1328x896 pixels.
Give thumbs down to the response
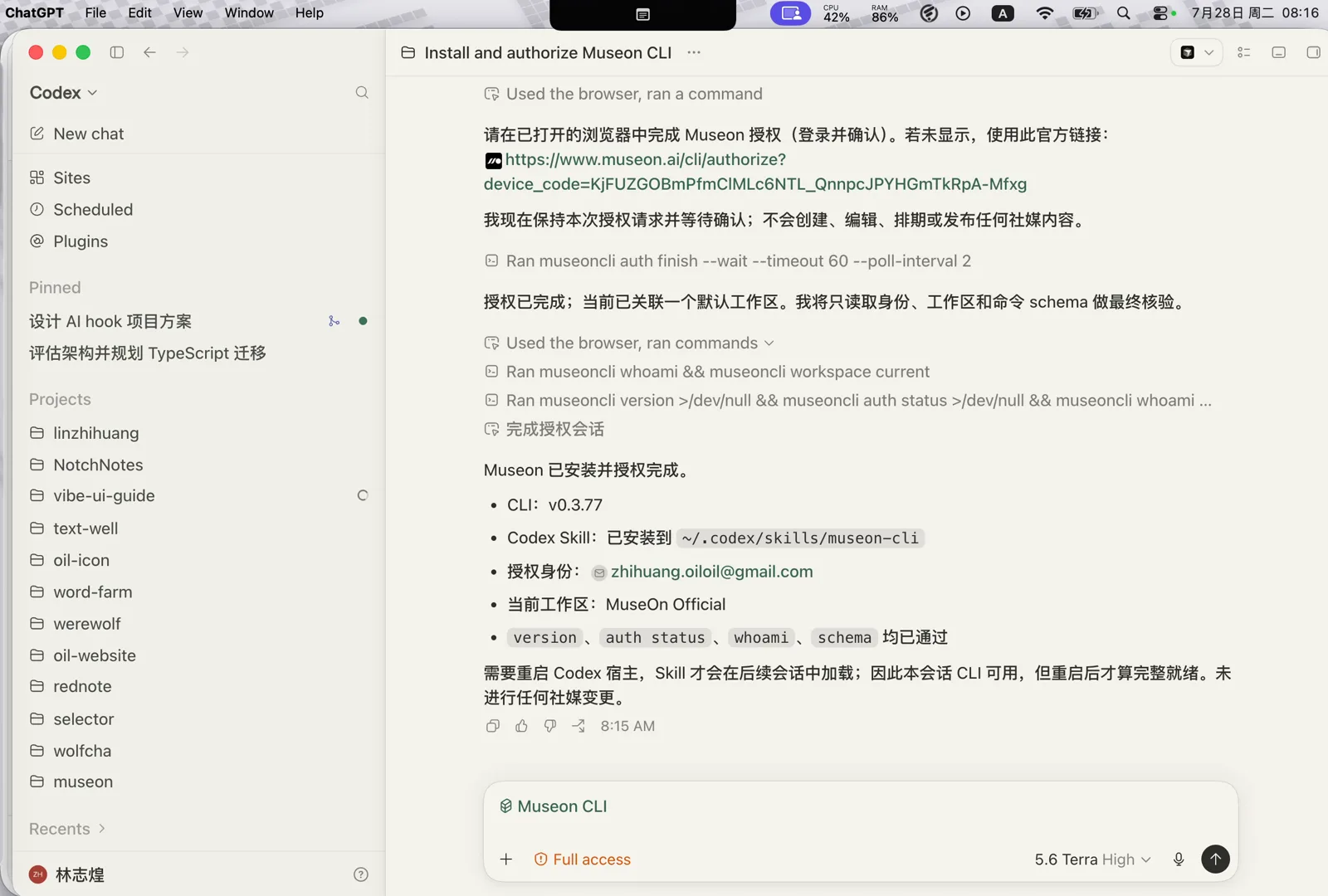pyautogui.click(x=549, y=726)
